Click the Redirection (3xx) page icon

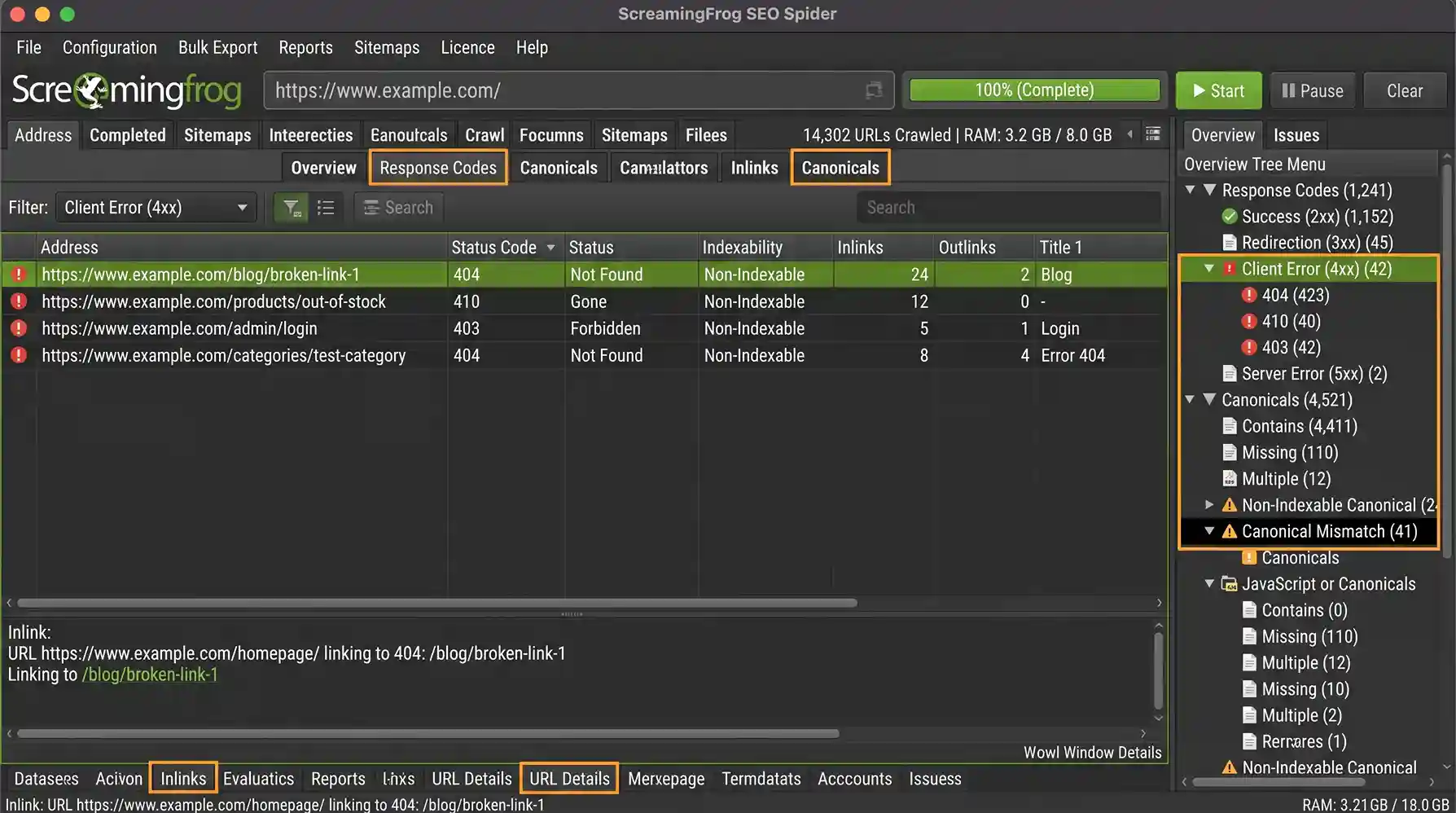(x=1230, y=243)
